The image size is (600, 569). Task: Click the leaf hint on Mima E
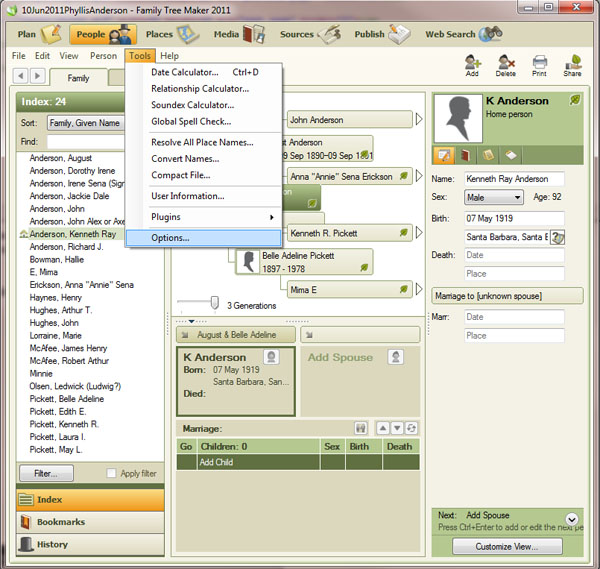[x=404, y=289]
